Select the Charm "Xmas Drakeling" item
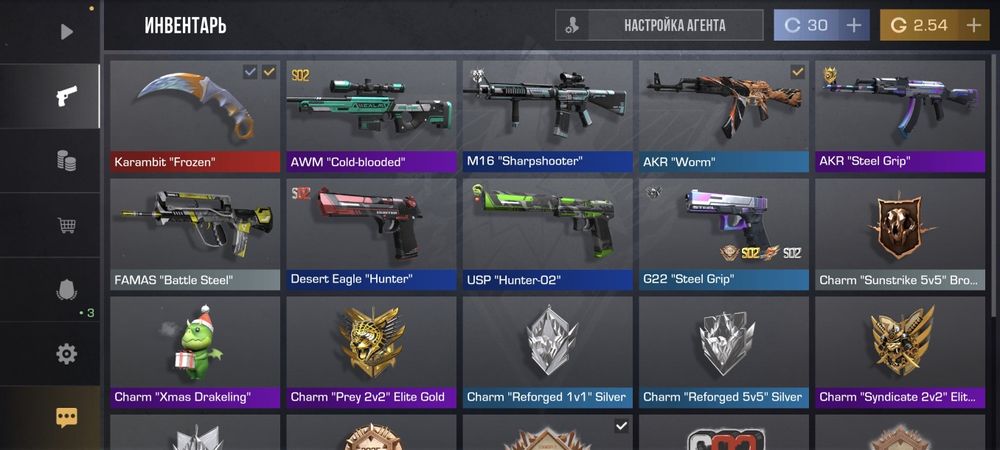Image resolution: width=1000 pixels, height=450 pixels. tap(195, 352)
